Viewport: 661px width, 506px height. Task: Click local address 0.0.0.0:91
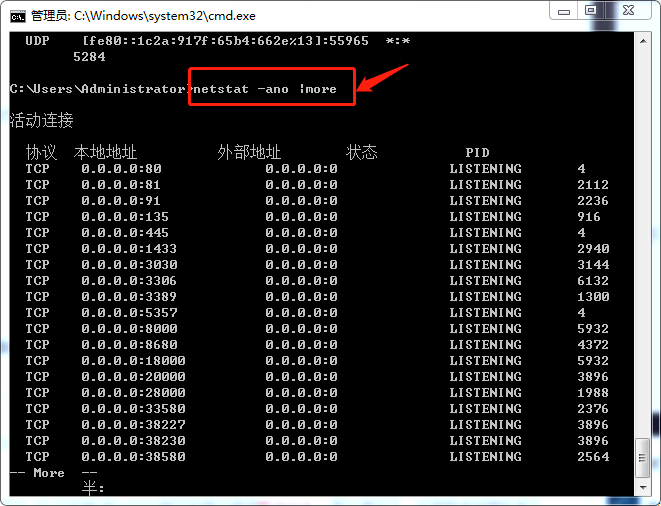(121, 201)
